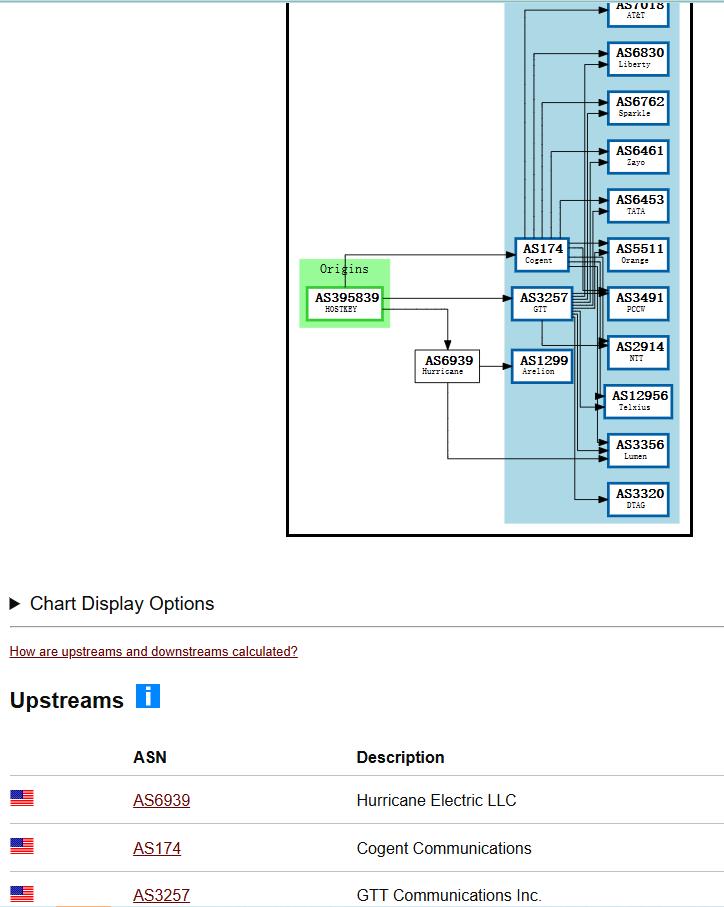This screenshot has height=907, width=724.
Task: Click 'Cogent Communications' description text
Action: coord(444,848)
